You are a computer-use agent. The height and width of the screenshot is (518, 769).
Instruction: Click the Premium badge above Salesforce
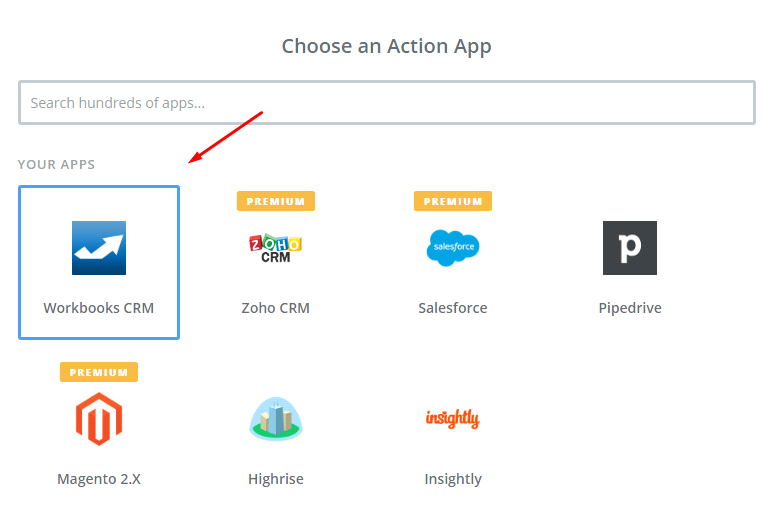point(453,201)
